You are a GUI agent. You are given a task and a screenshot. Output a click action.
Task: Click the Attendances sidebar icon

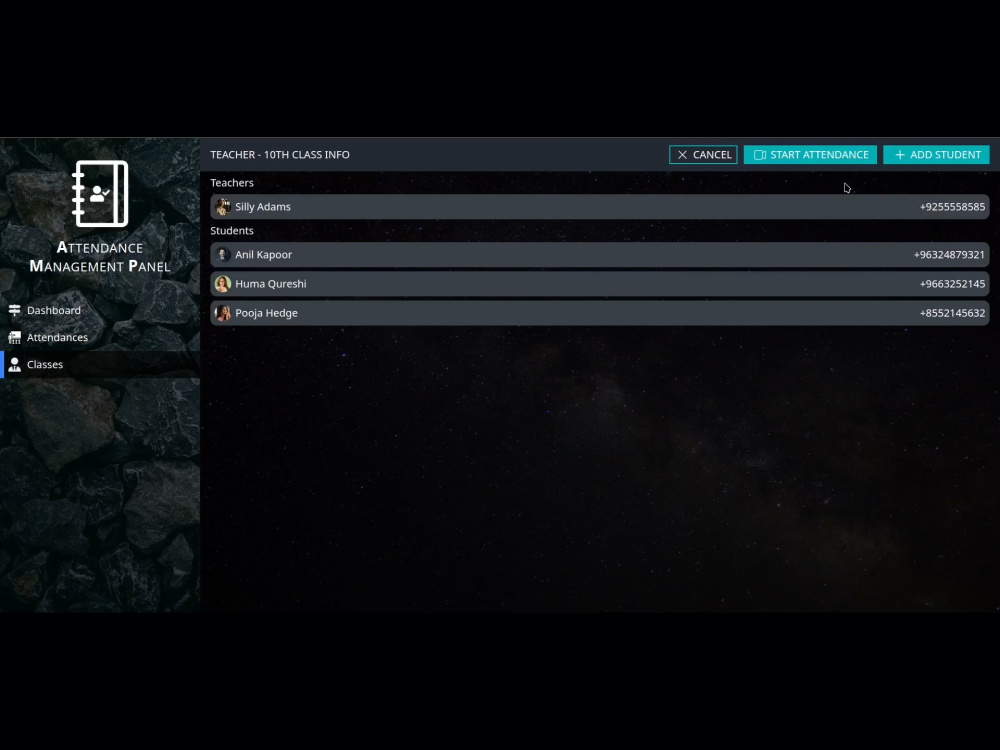tap(15, 337)
